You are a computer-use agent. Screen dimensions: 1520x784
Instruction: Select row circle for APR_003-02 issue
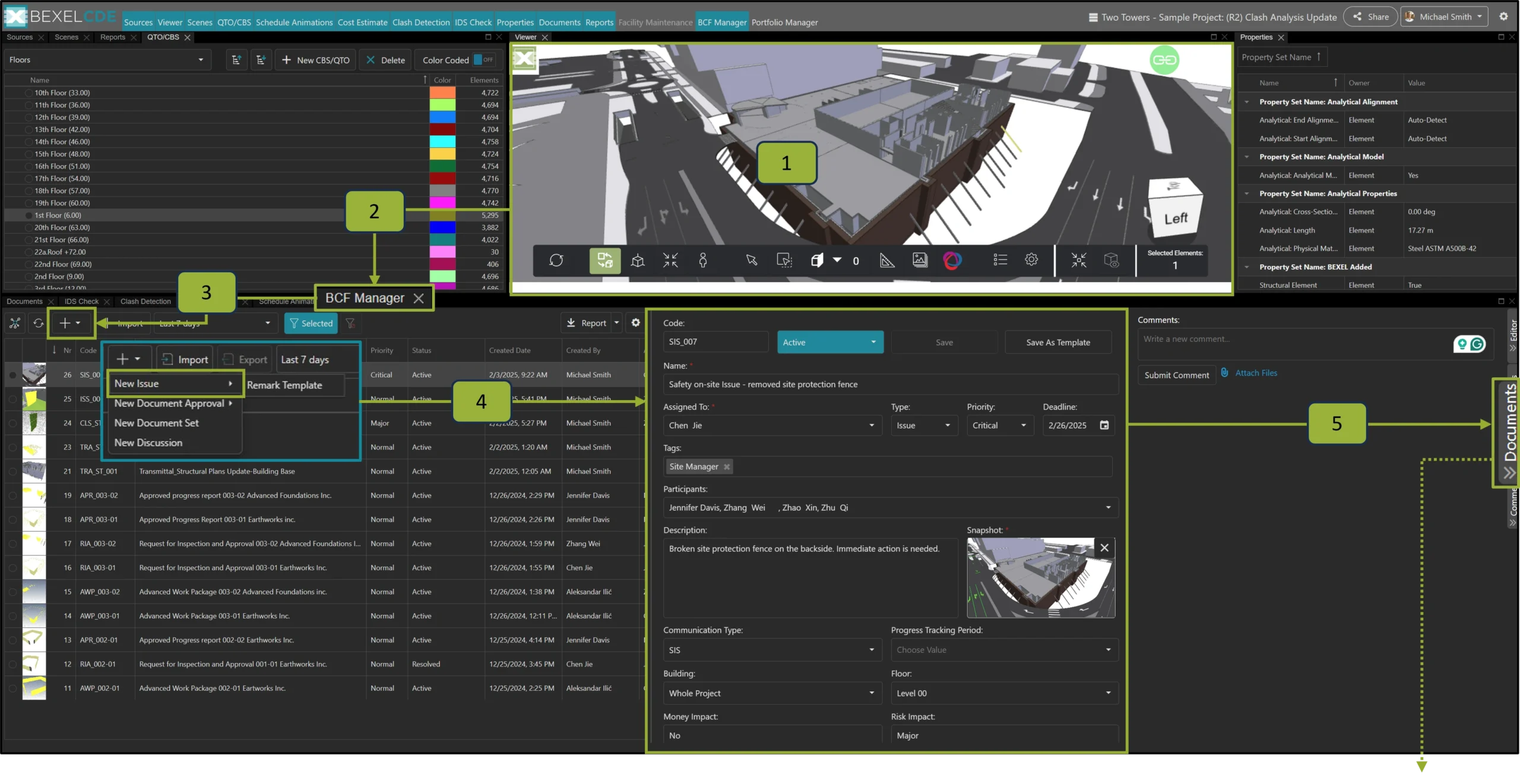click(12, 496)
